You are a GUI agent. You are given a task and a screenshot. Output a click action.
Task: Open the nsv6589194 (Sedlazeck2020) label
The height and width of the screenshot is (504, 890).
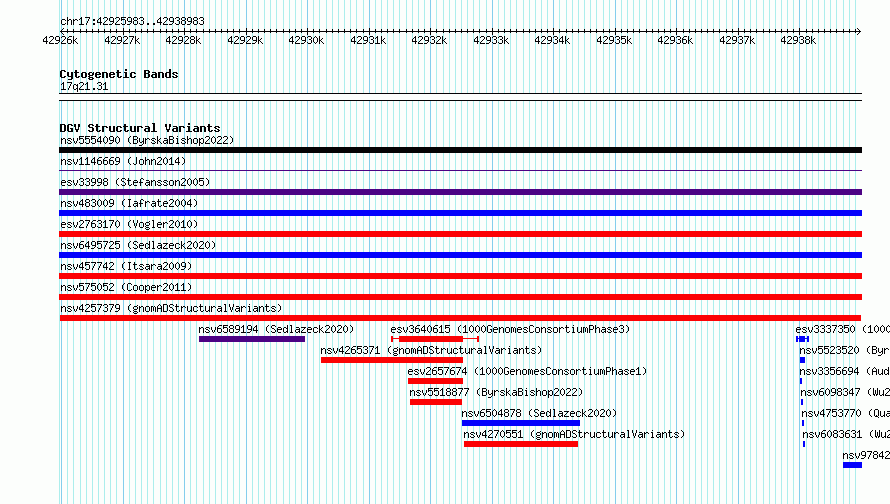click(x=276, y=329)
